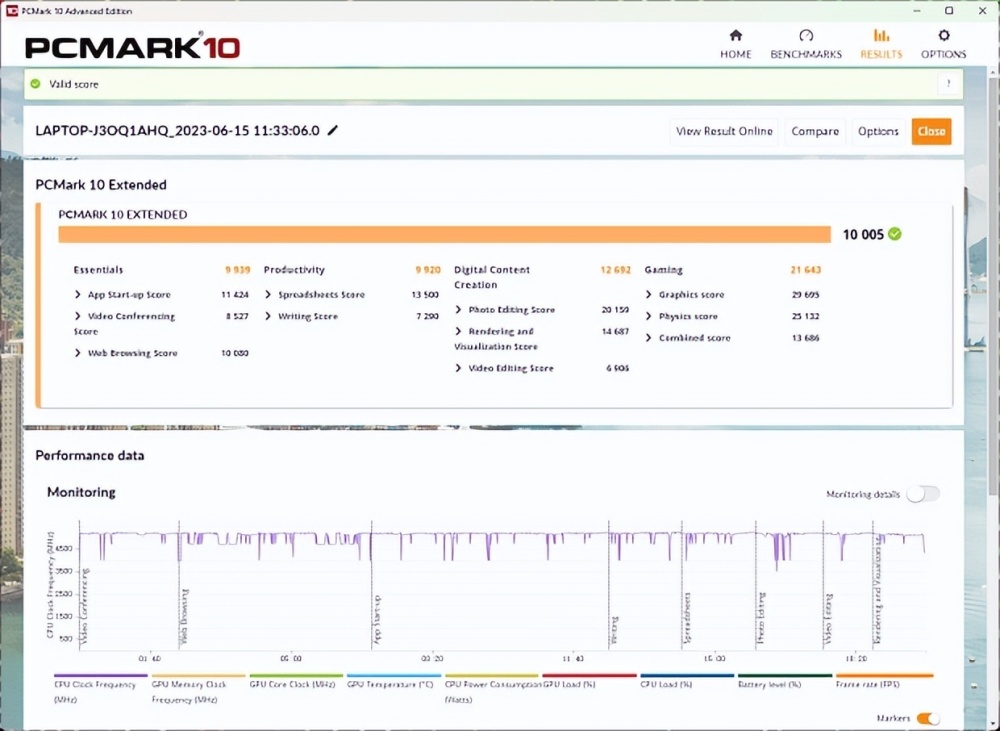The width and height of the screenshot is (1000, 731).
Task: Click the Compare button
Action: [815, 131]
